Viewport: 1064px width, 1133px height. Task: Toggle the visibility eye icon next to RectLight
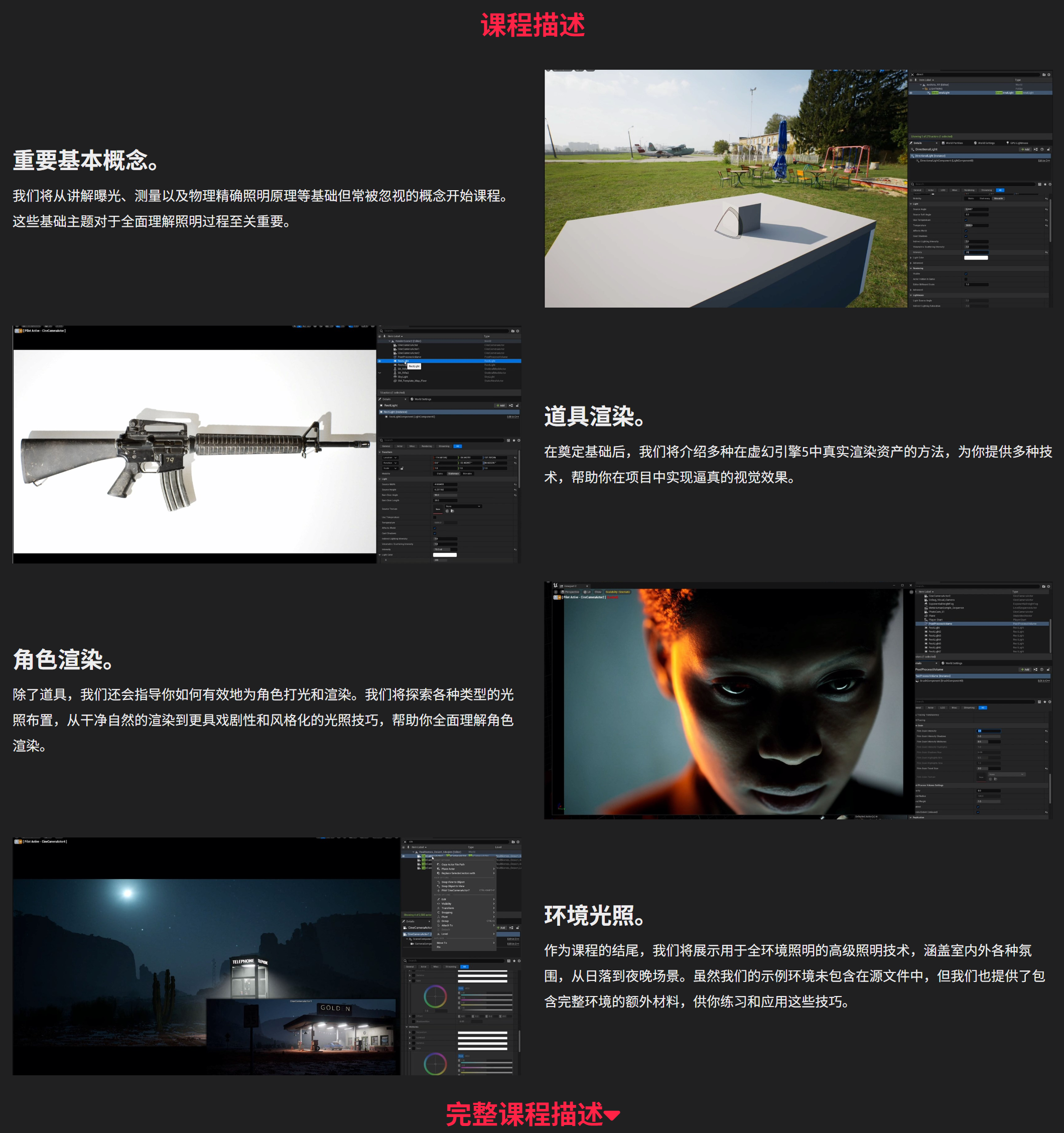click(379, 361)
